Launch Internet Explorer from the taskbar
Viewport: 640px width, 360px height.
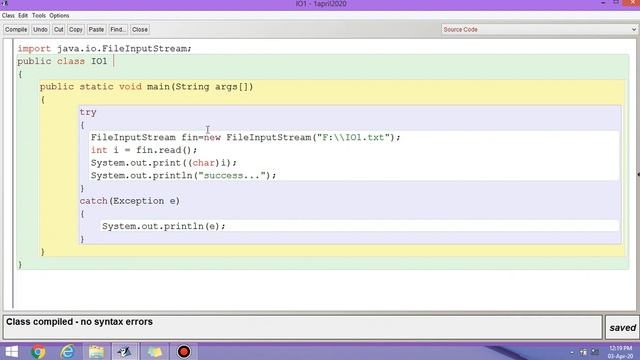(67, 351)
